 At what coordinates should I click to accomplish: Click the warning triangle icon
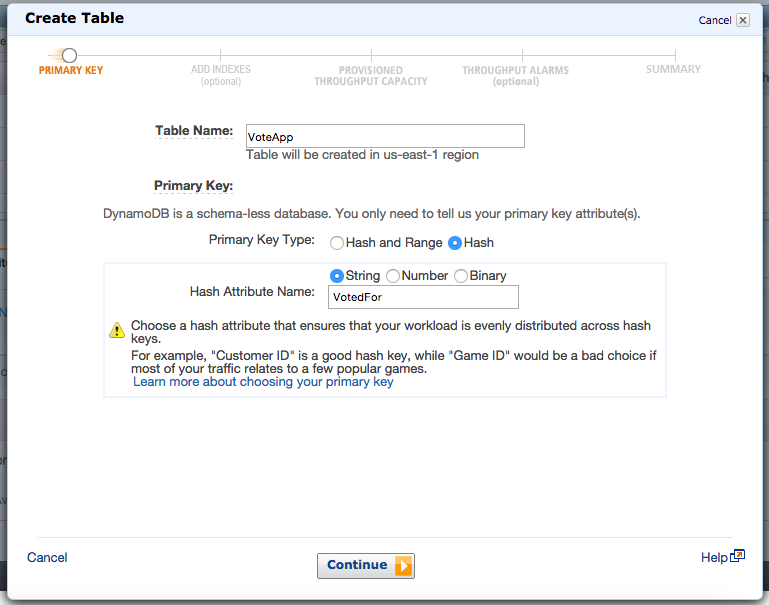117,330
